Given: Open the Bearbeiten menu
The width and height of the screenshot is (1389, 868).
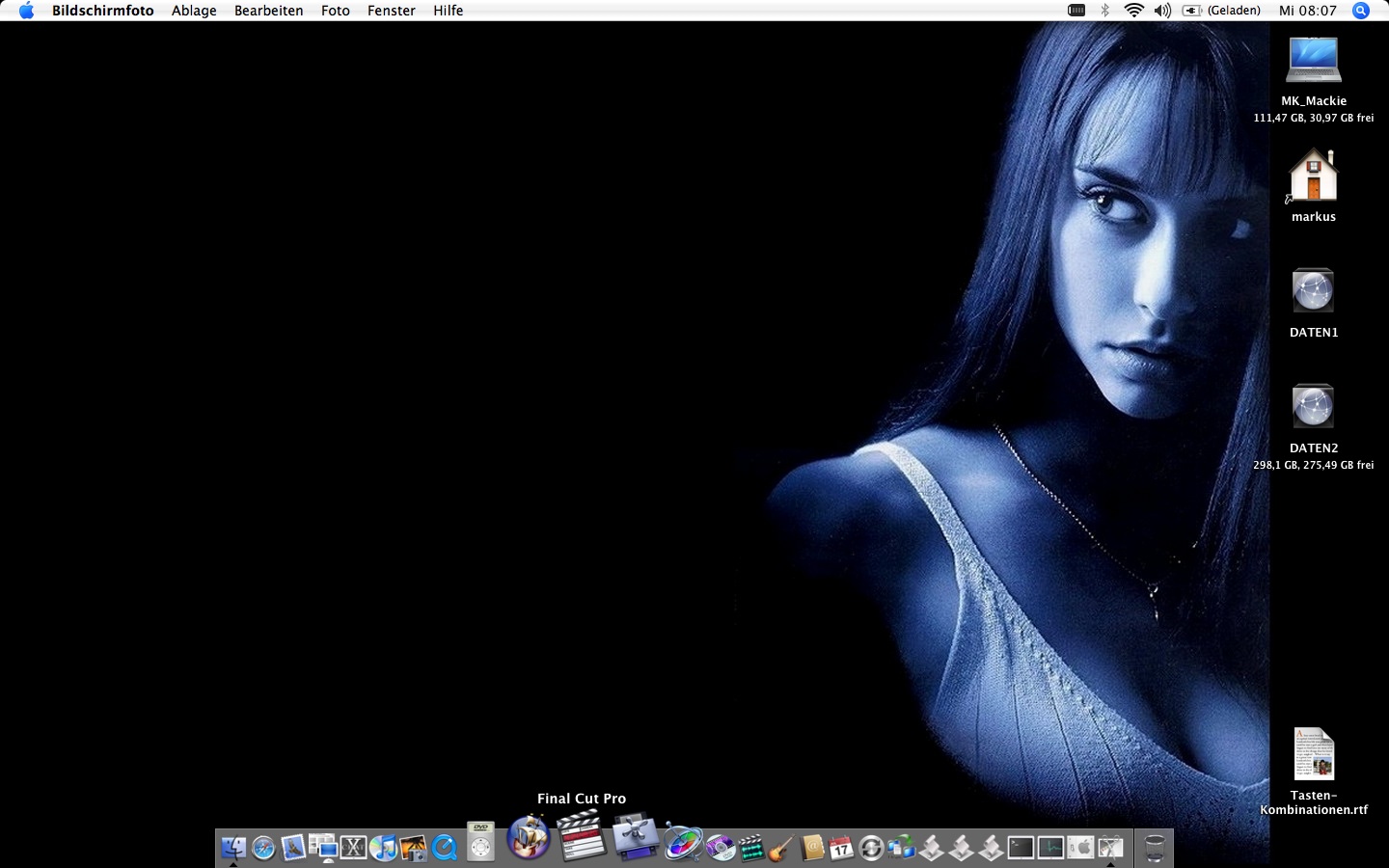Looking at the screenshot, I should tap(268, 11).
